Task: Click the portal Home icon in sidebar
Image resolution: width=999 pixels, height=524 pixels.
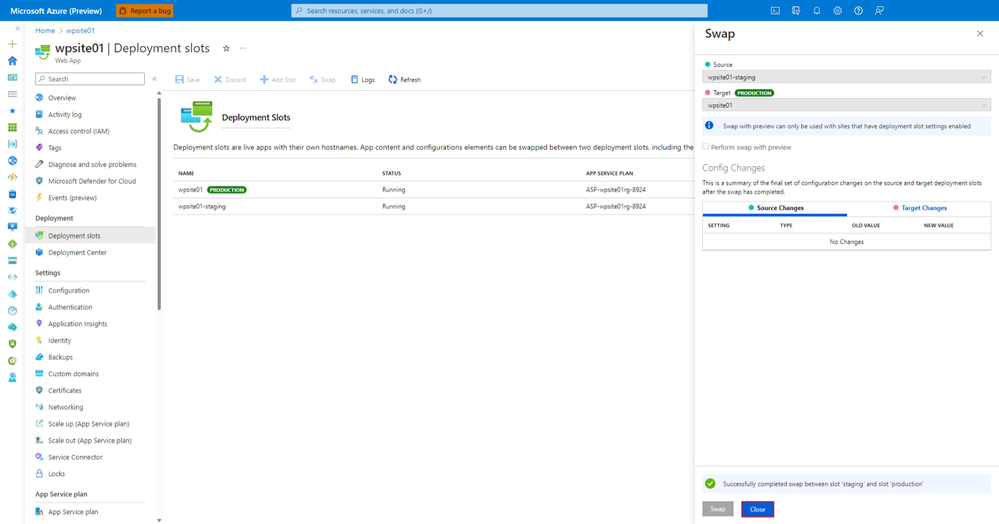Action: pyautogui.click(x=12, y=61)
